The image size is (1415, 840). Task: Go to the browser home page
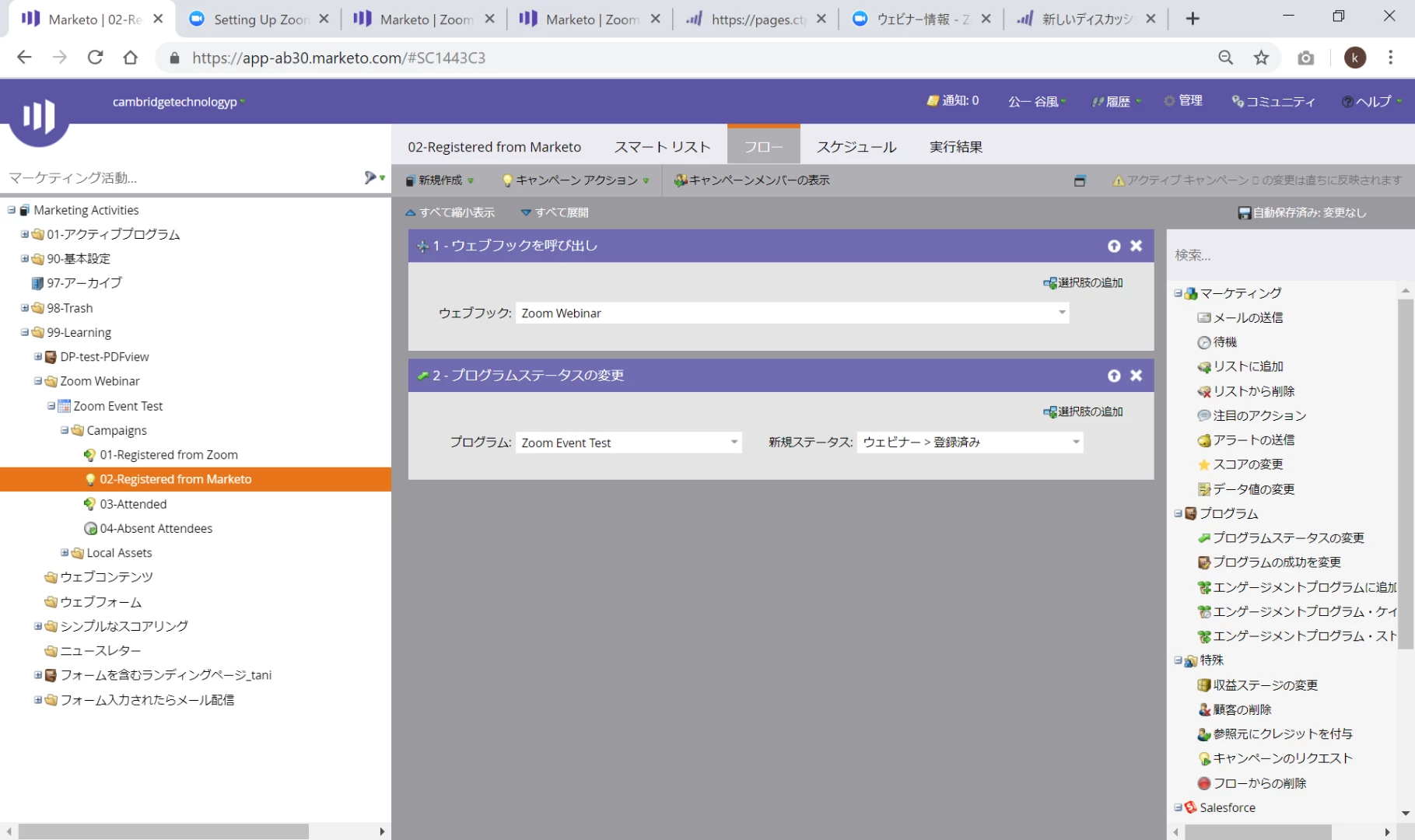[x=130, y=58]
